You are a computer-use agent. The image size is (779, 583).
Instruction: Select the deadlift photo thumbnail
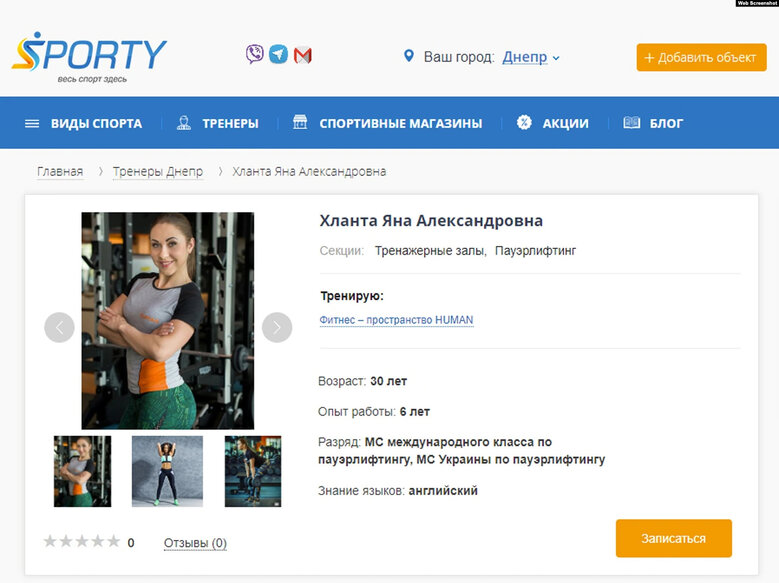click(253, 471)
